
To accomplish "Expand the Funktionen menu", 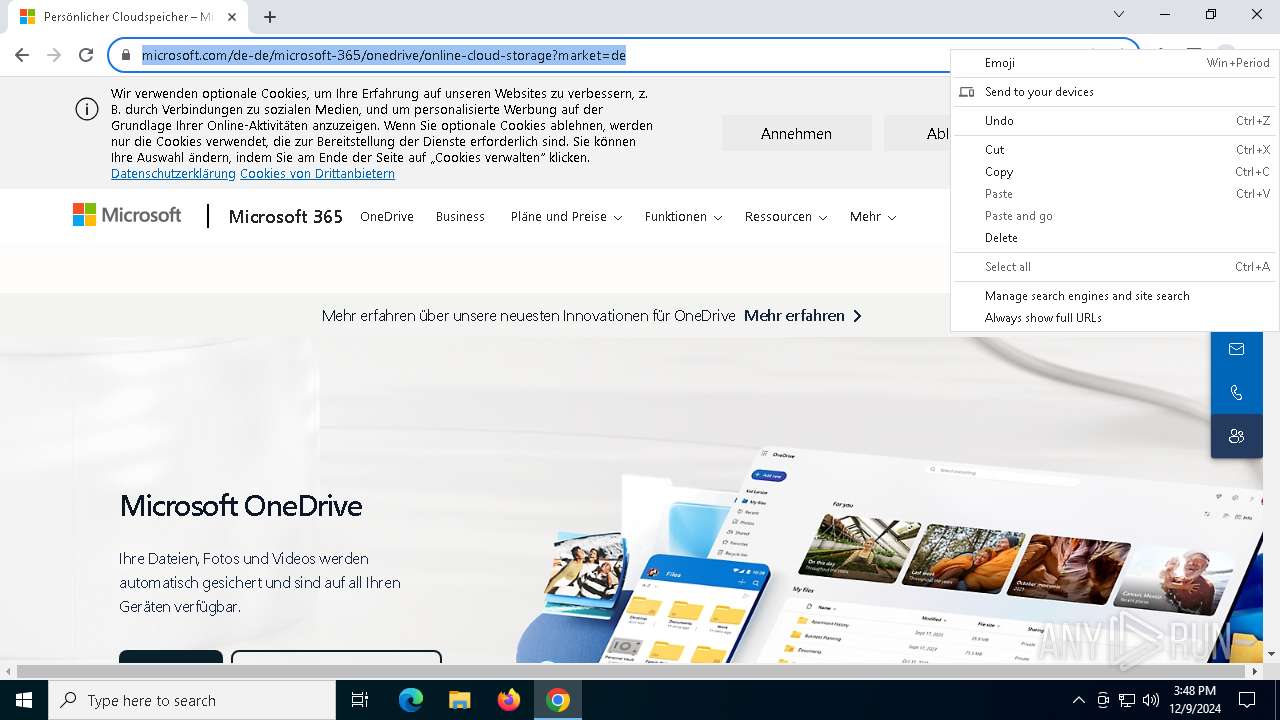I will [x=683, y=216].
